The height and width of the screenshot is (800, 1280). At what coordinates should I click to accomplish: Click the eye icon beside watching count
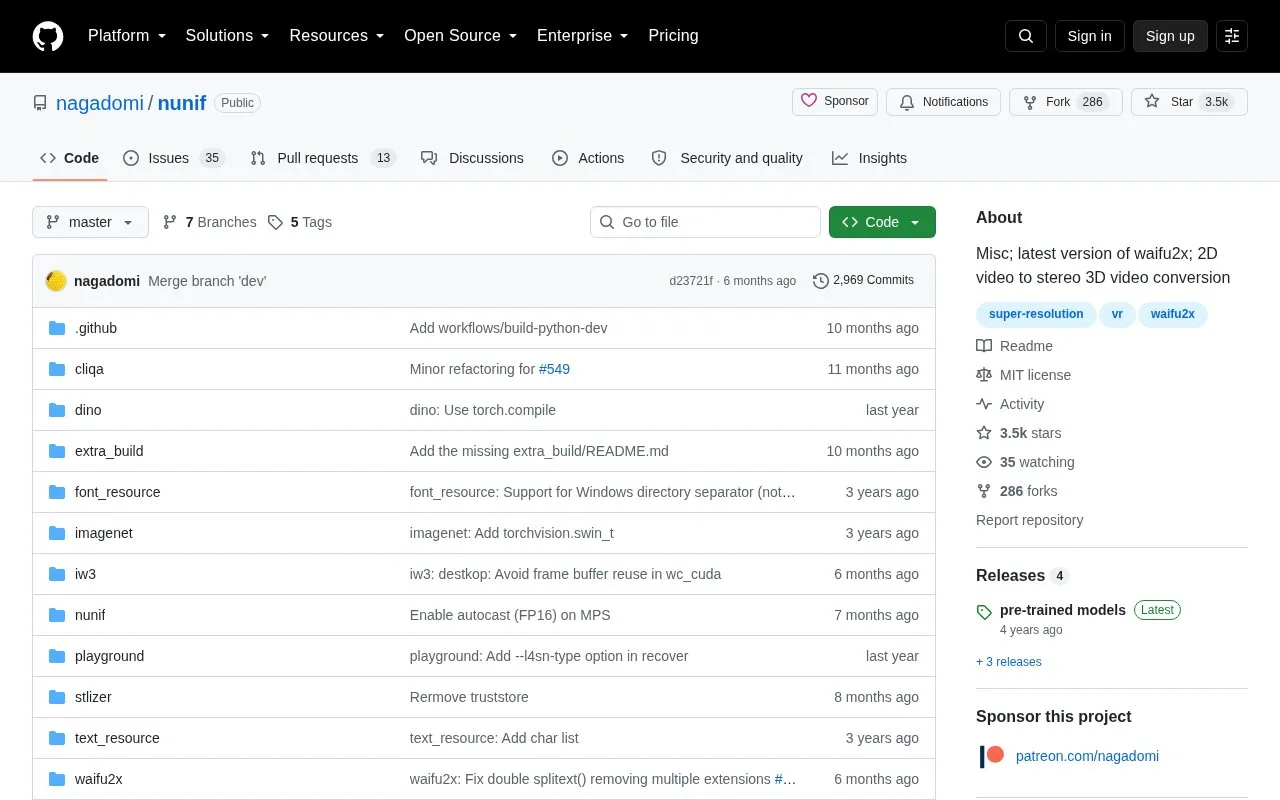(x=984, y=462)
